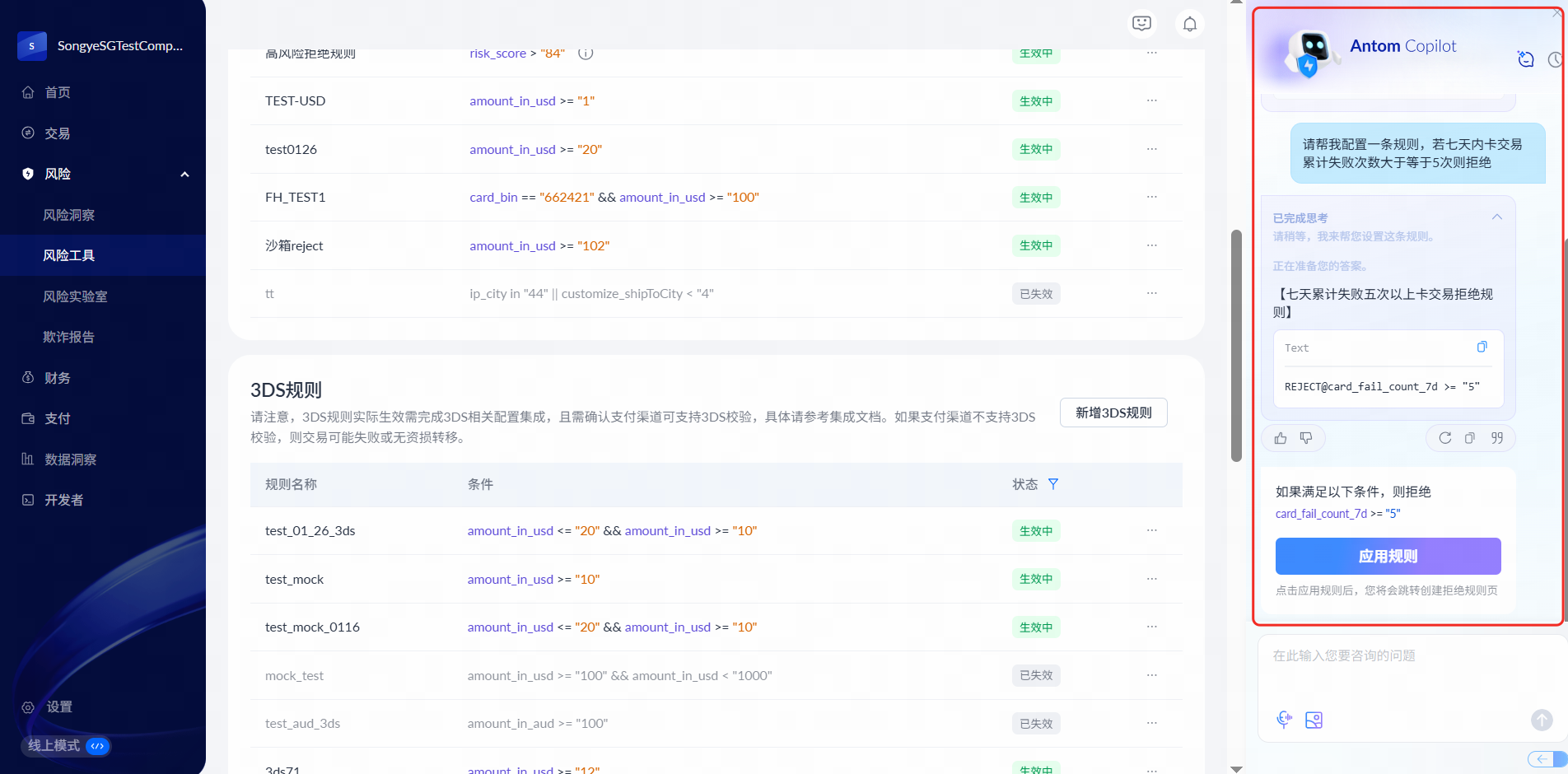Image resolution: width=1568 pixels, height=774 pixels.
Task: Collapse the 已完成思考 thinking section
Action: [x=1496, y=217]
